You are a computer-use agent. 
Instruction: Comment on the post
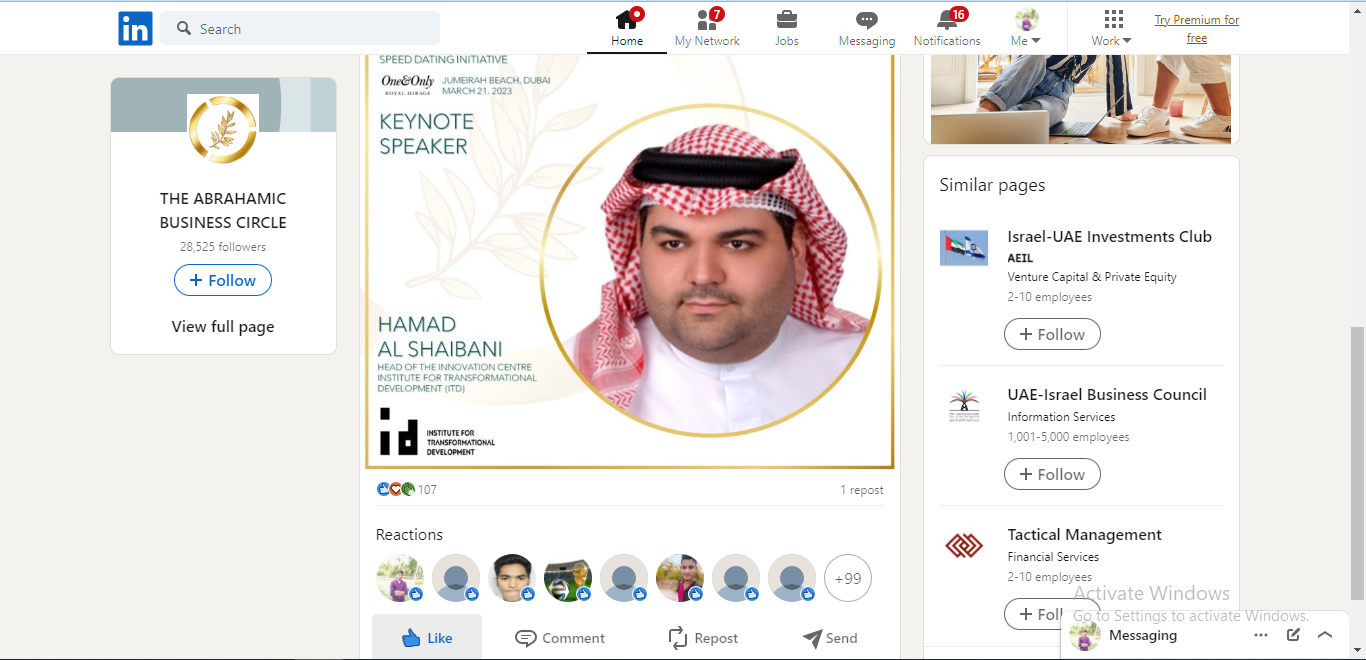[560, 638]
